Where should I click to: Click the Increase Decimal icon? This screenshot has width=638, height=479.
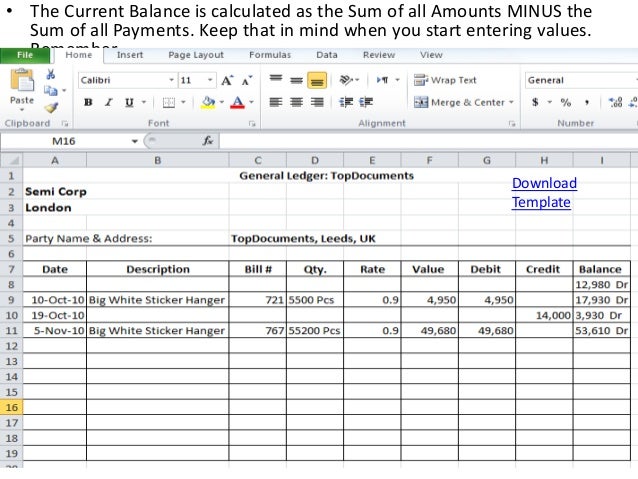615,102
